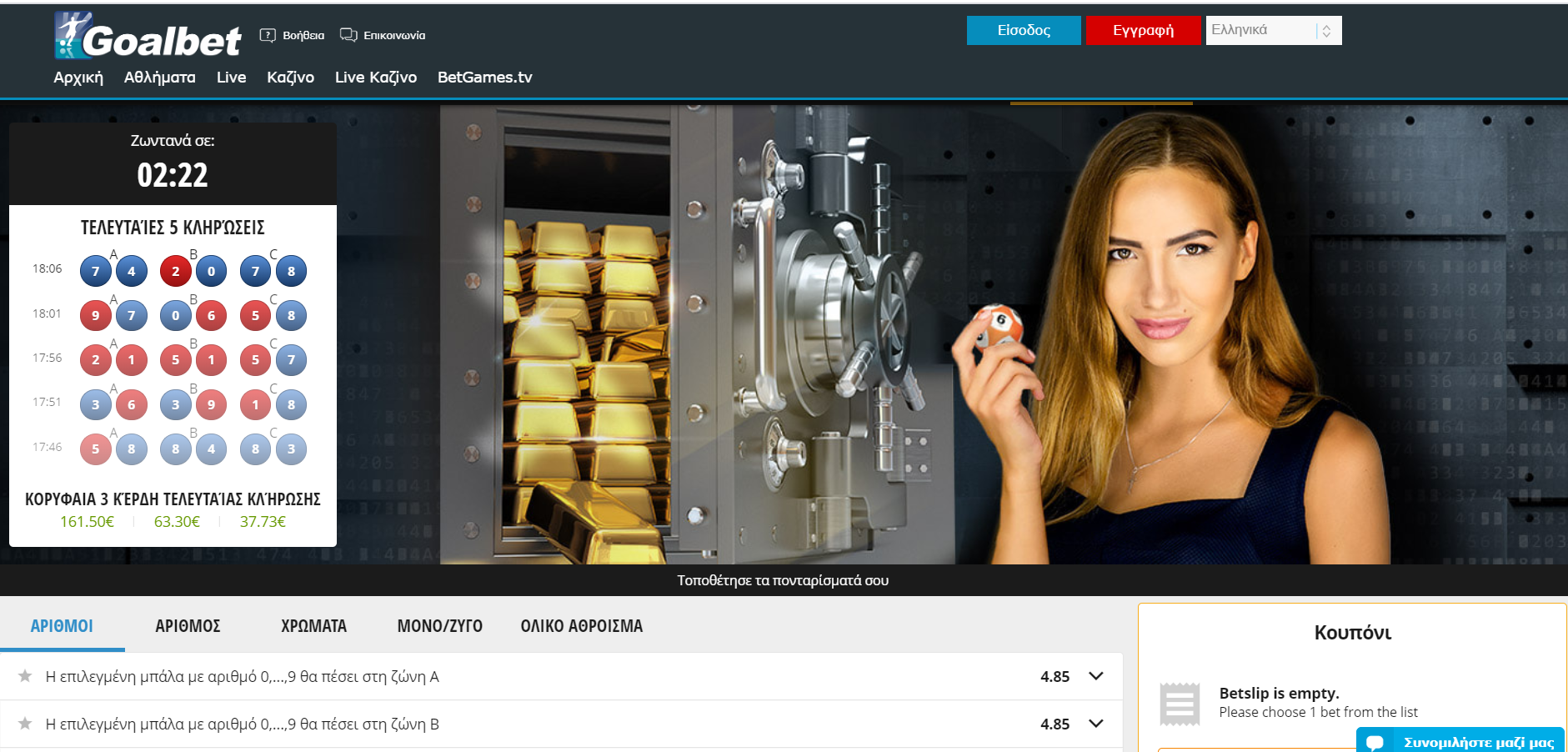Click the Επικοινωνία chat bubble icon
This screenshot has height=752, width=1568.
[348, 35]
